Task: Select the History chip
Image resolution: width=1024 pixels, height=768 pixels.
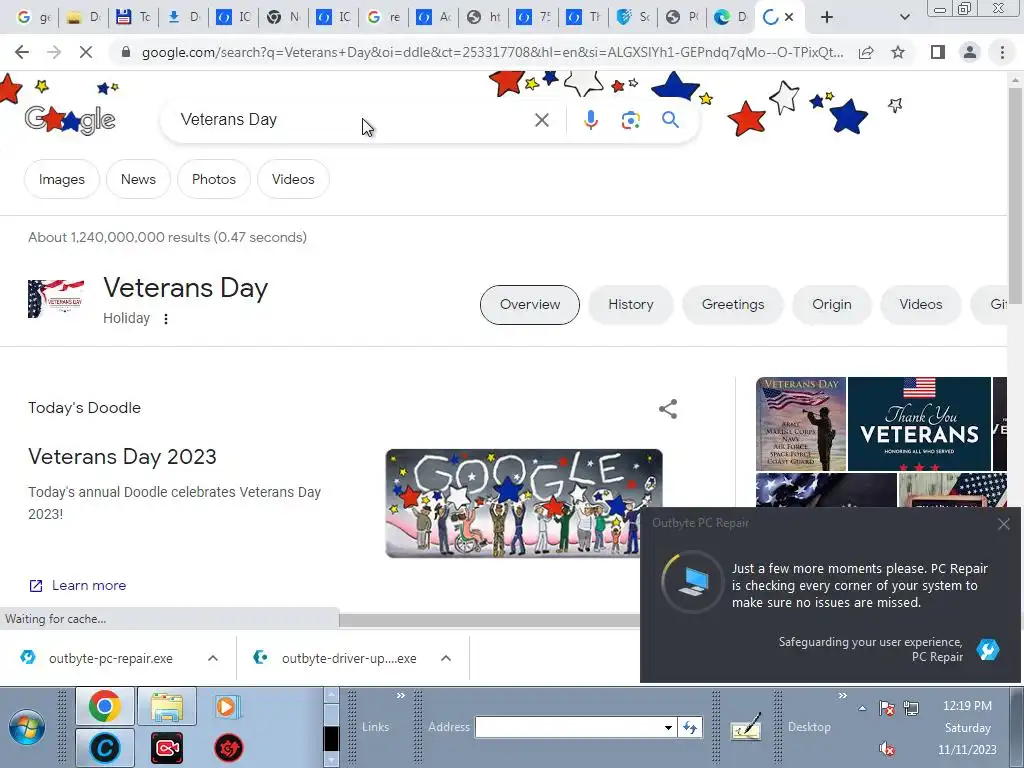Action: [x=630, y=304]
